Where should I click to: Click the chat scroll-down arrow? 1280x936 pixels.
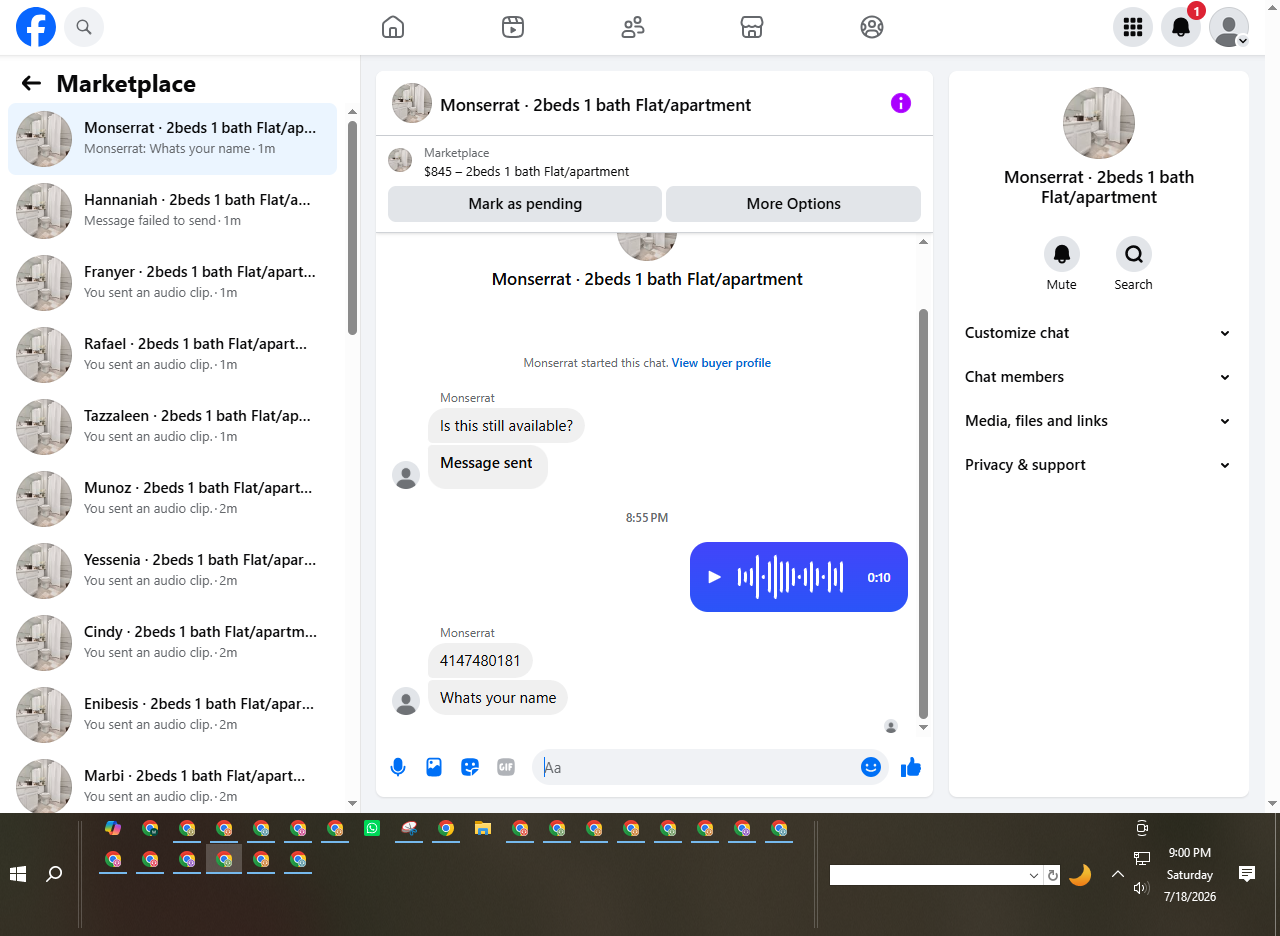[923, 727]
